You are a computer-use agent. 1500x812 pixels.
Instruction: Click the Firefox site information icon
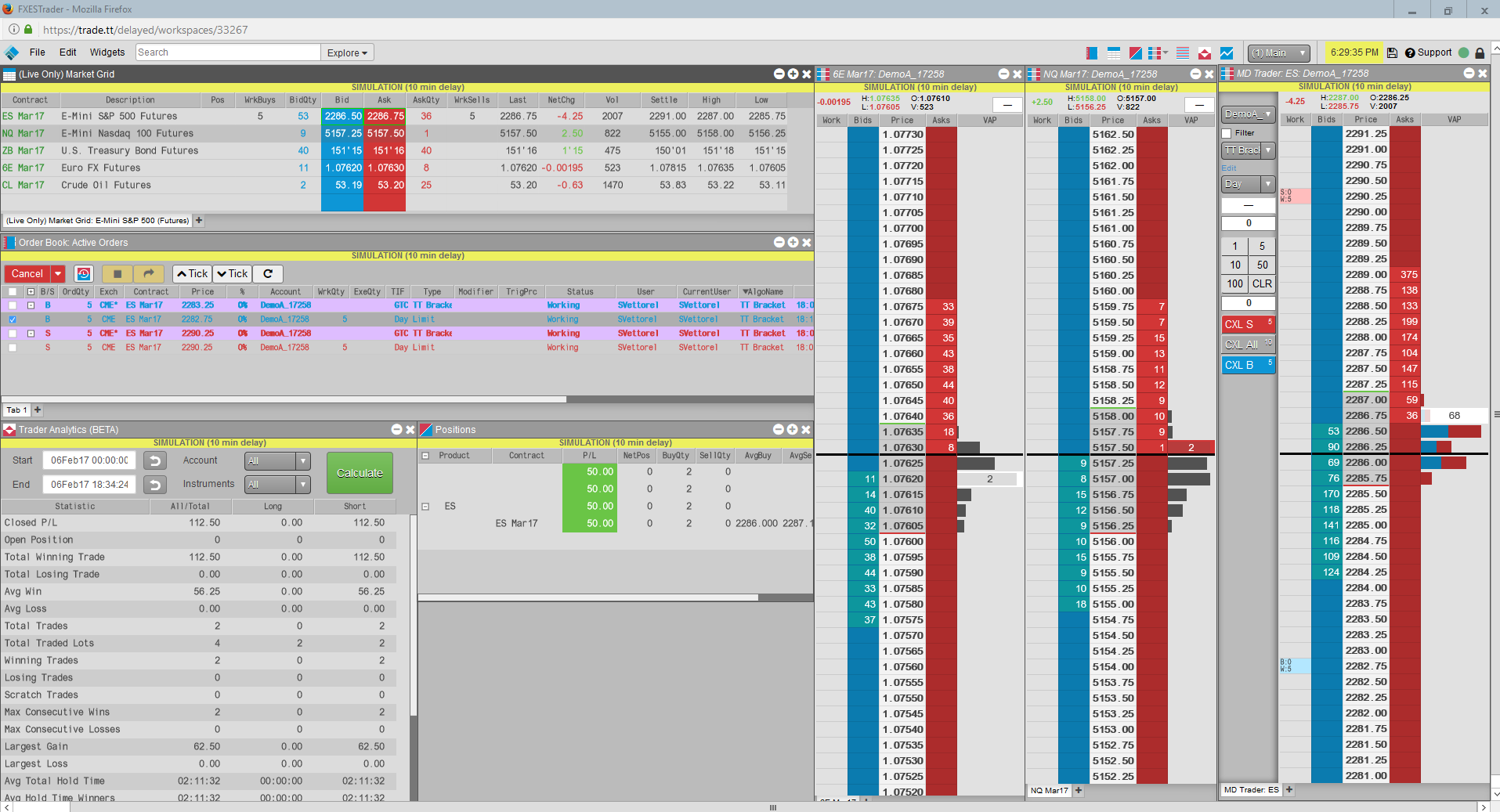pyautogui.click(x=13, y=30)
